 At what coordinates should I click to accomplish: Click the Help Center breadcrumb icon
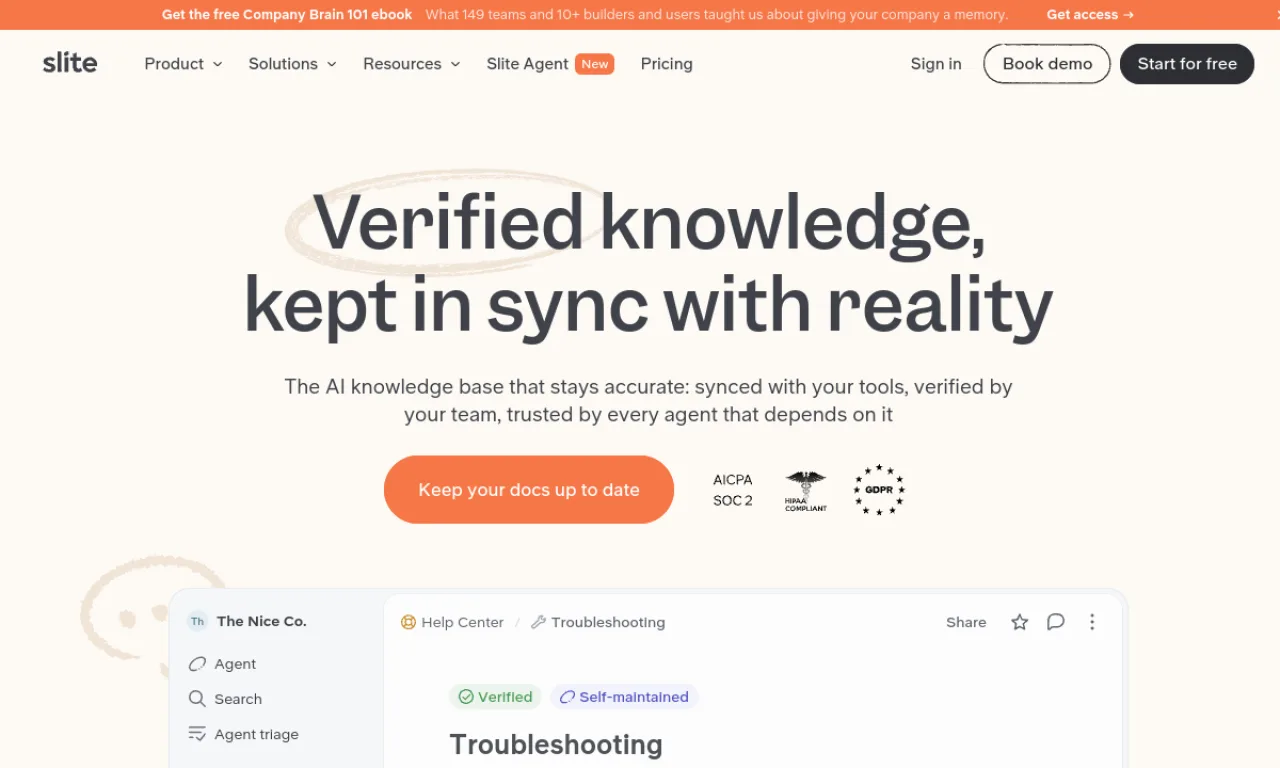point(408,622)
